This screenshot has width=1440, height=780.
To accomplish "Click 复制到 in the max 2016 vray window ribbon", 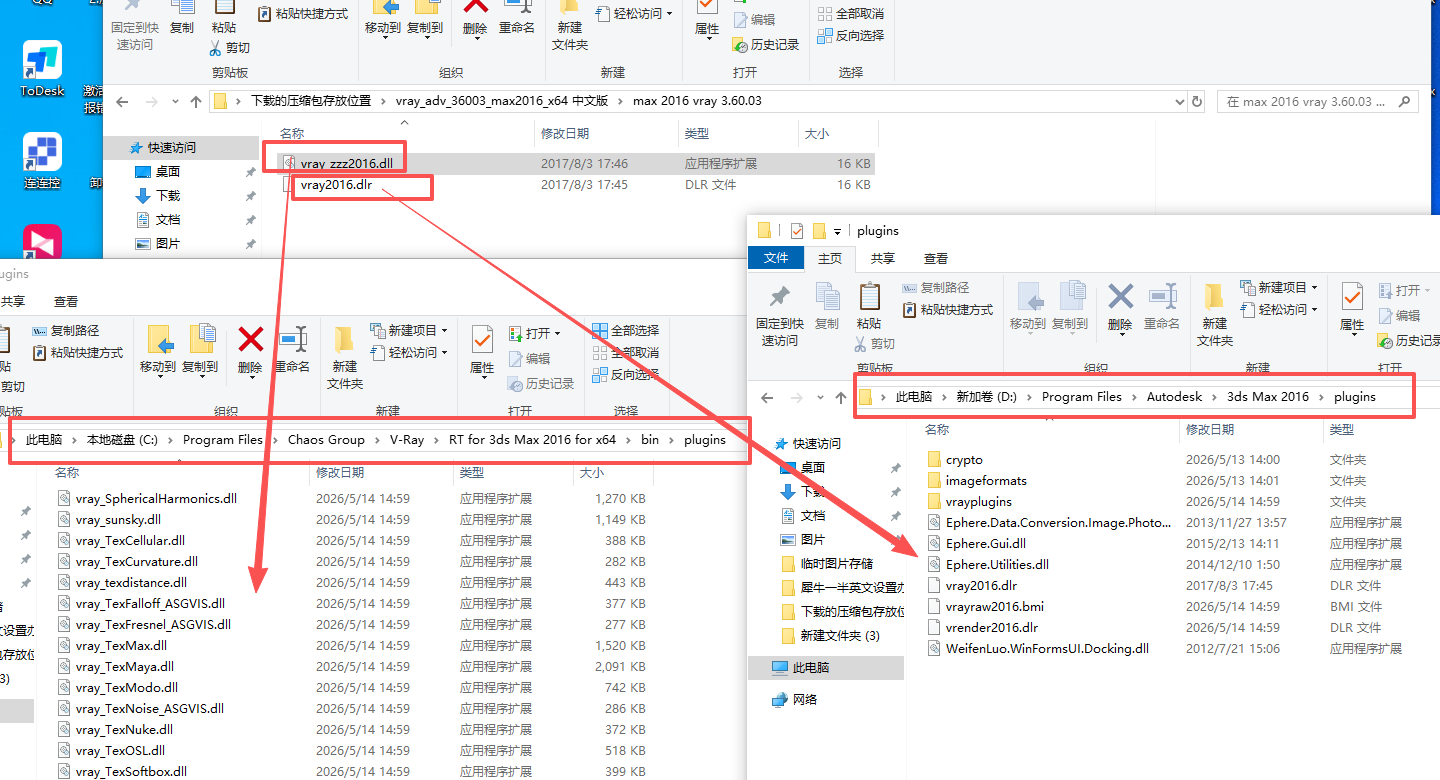I will (425, 18).
